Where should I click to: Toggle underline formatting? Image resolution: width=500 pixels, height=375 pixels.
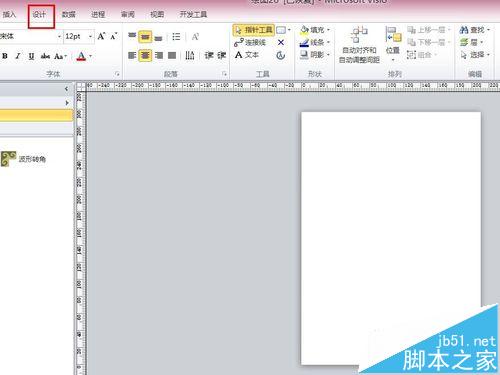(x=31, y=56)
